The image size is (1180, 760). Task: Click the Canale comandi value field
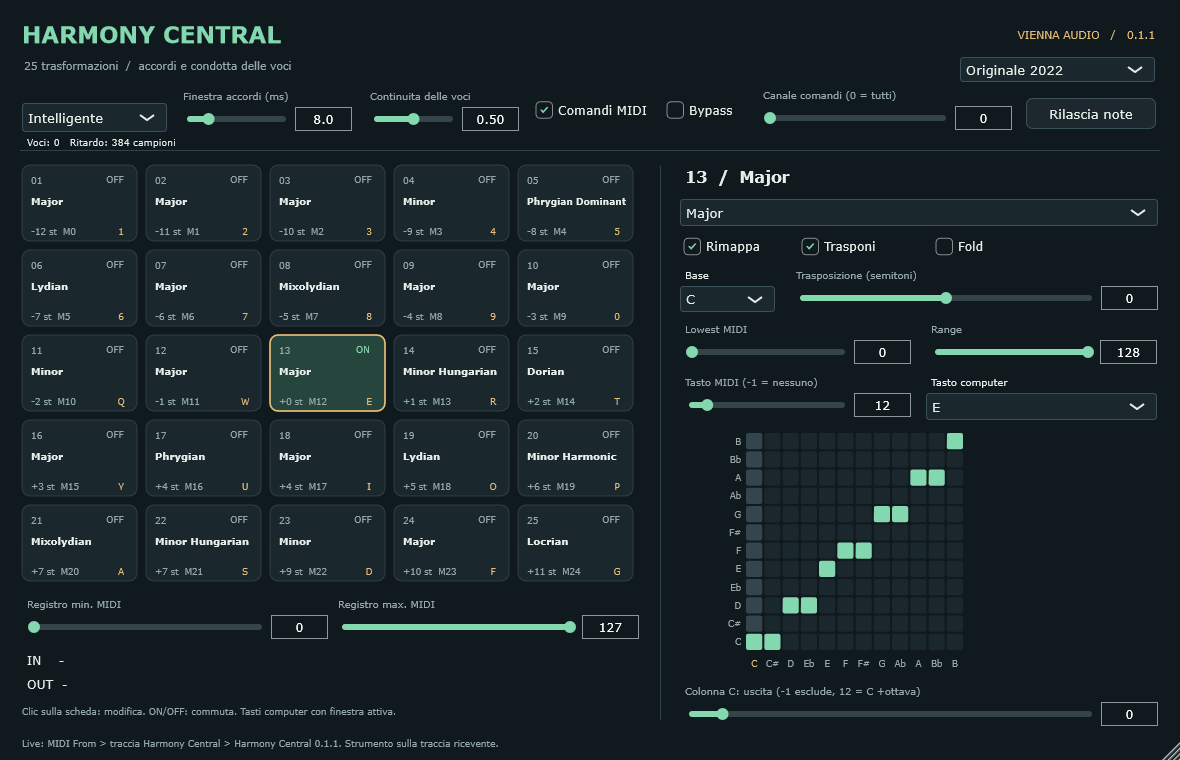point(983,118)
